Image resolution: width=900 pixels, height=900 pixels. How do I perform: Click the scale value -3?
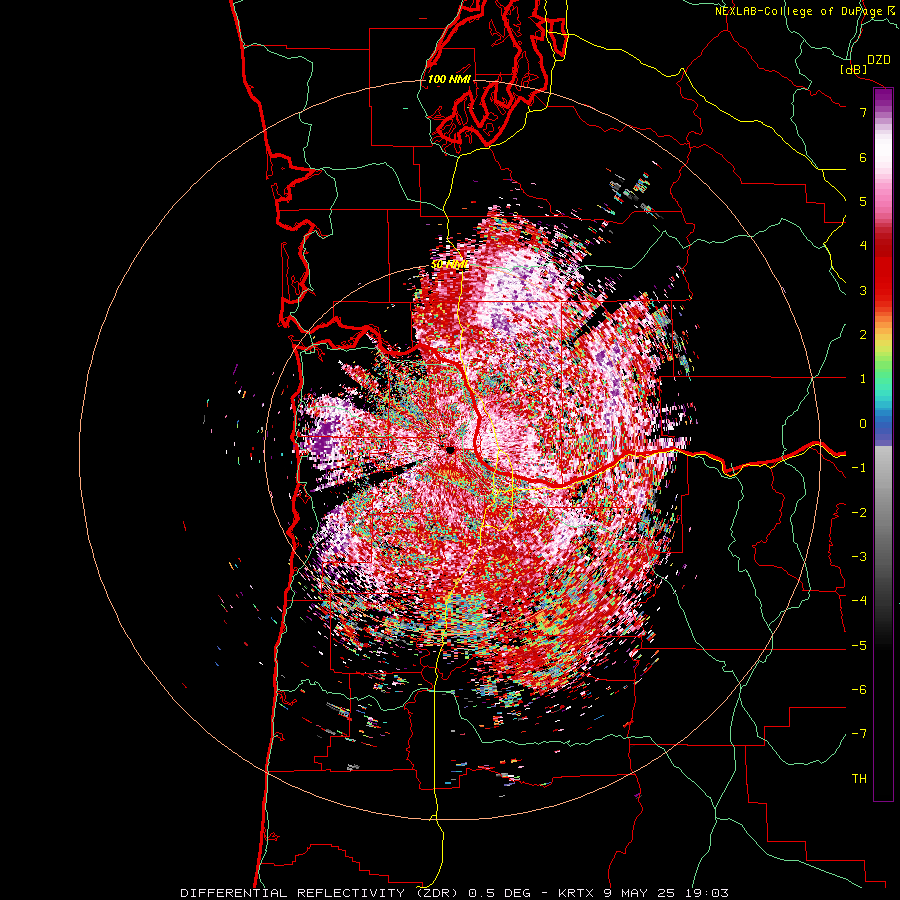pos(859,557)
